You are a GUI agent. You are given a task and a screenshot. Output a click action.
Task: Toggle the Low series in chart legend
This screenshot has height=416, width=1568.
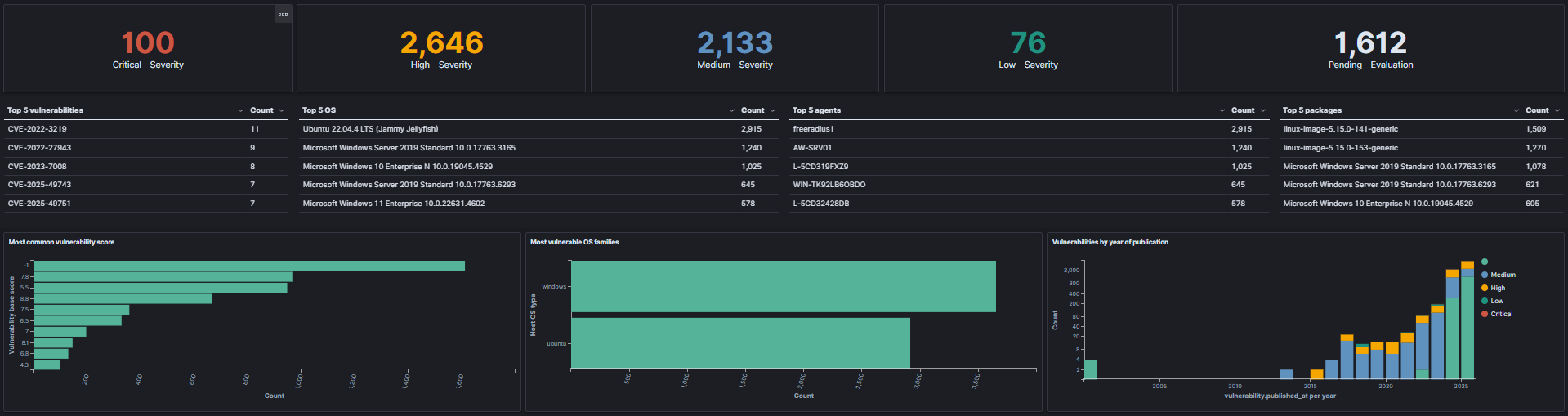pyautogui.click(x=1497, y=301)
